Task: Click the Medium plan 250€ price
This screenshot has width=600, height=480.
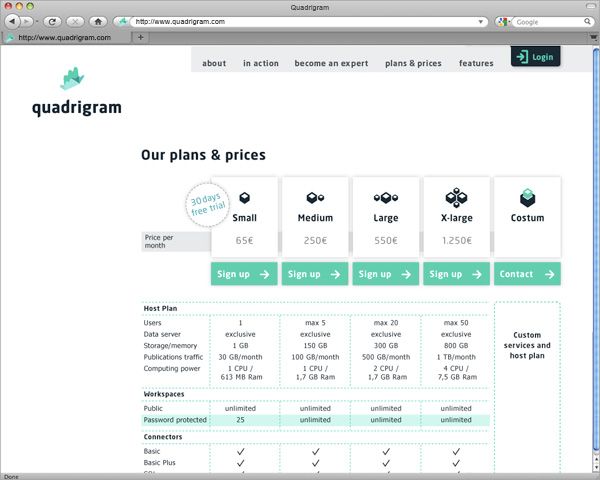Action: [315, 240]
